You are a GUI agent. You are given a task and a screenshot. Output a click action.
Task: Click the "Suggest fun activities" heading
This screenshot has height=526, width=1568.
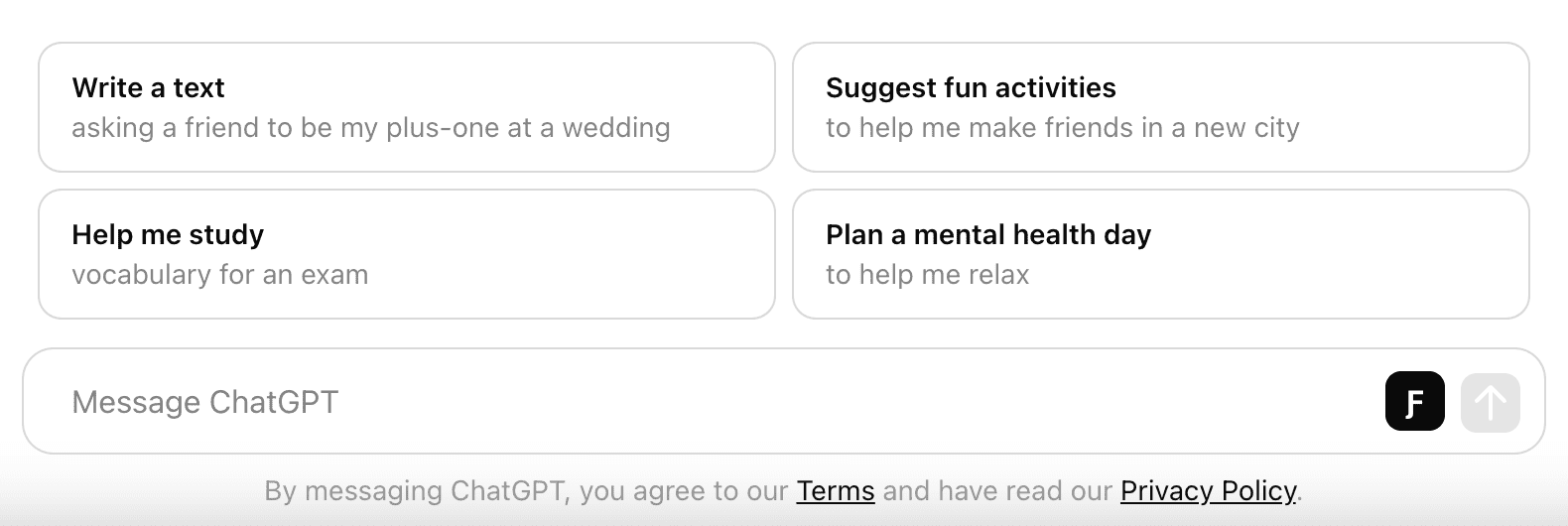pos(970,88)
